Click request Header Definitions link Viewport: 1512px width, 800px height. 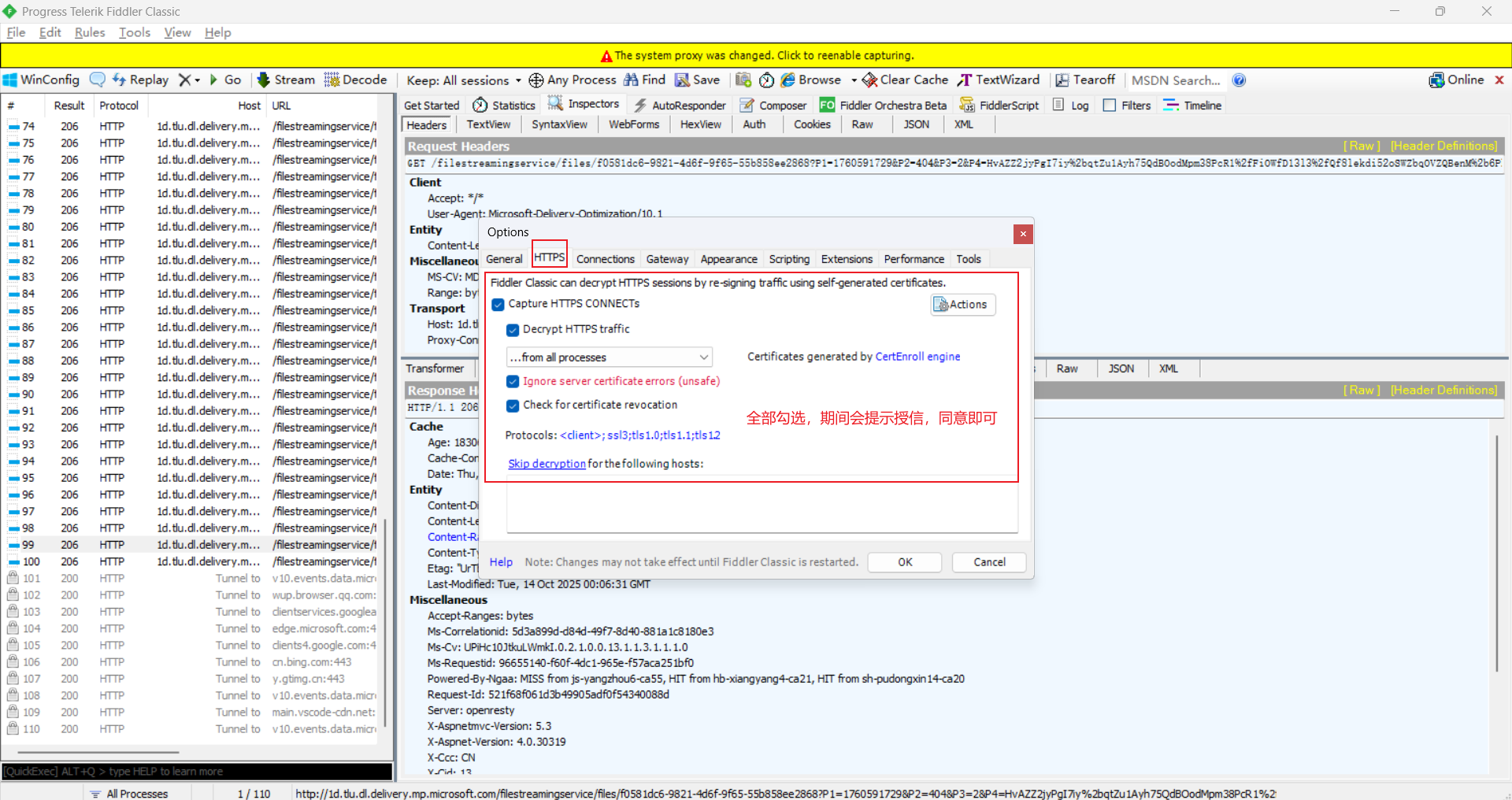(1443, 146)
